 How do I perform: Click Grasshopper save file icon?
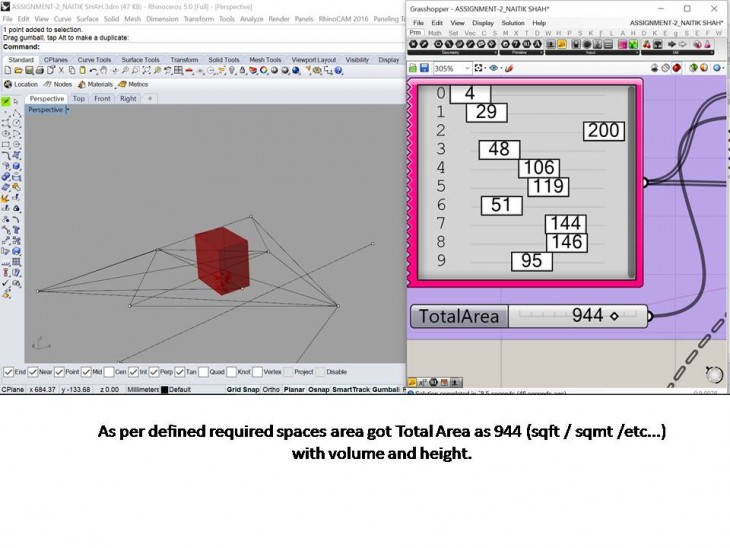[425, 68]
